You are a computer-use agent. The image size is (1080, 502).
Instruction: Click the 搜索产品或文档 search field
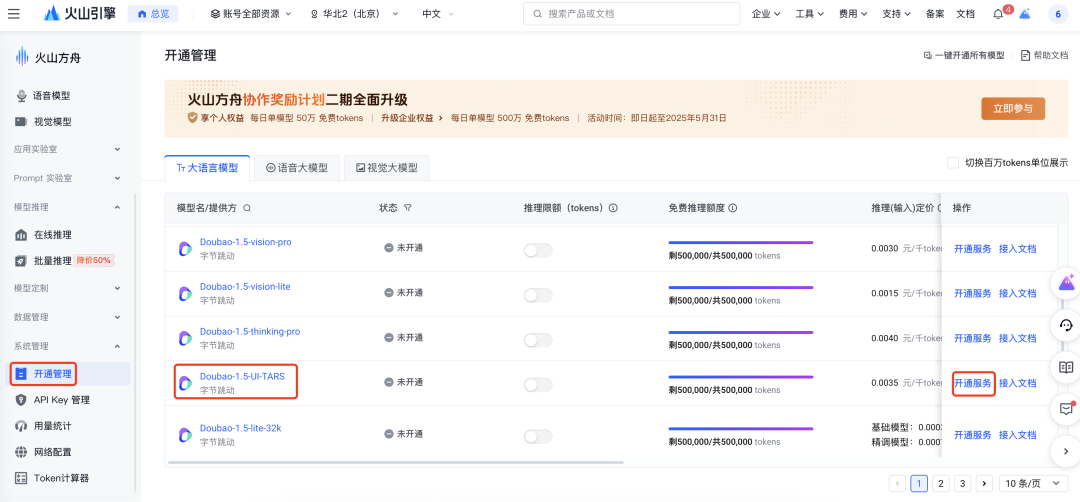pyautogui.click(x=632, y=14)
